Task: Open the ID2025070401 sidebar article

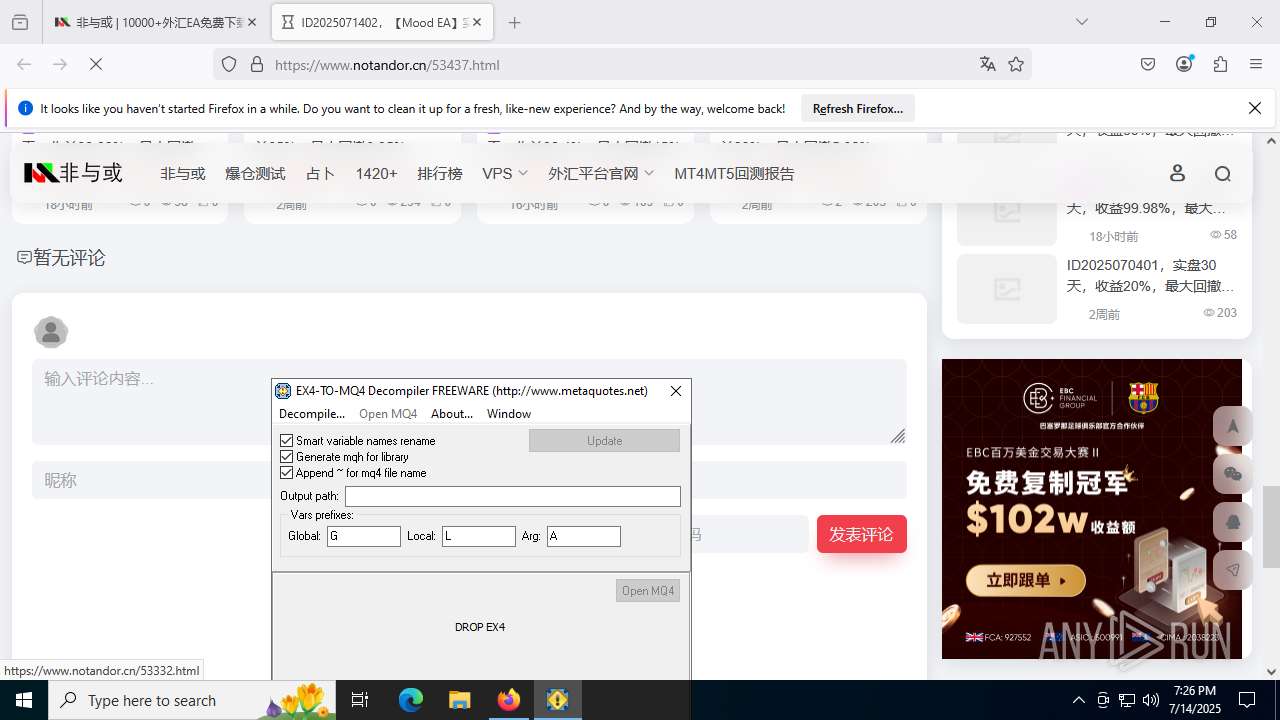Action: point(1150,276)
